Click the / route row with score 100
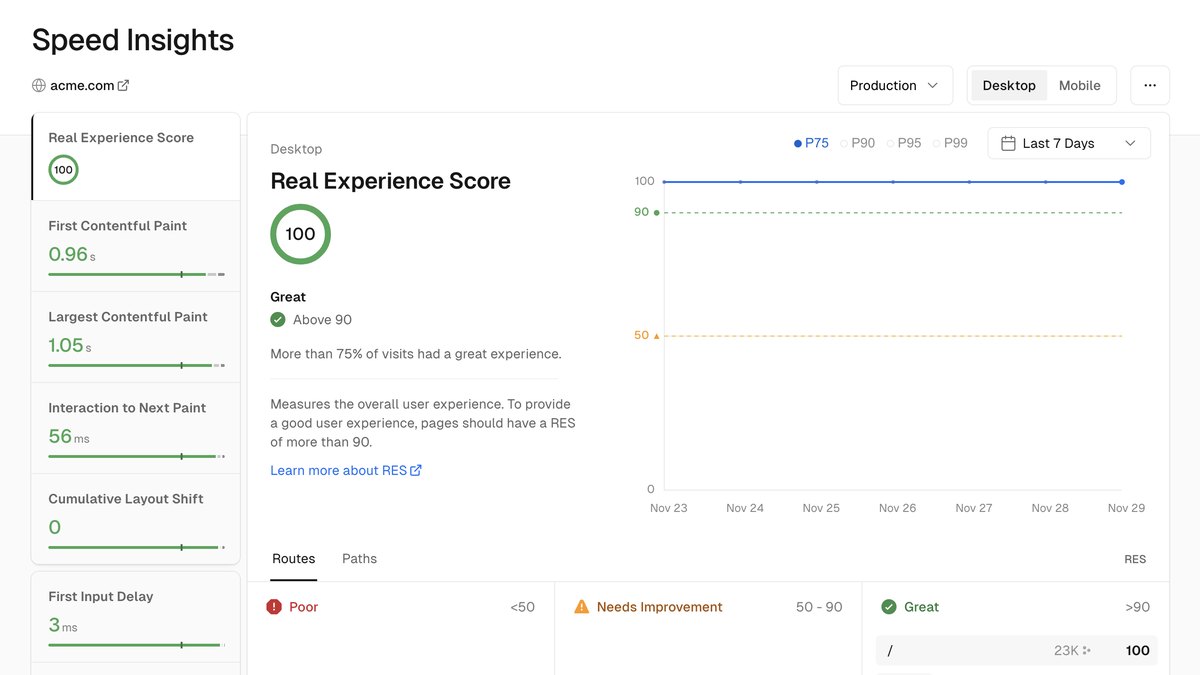 pos(1017,650)
